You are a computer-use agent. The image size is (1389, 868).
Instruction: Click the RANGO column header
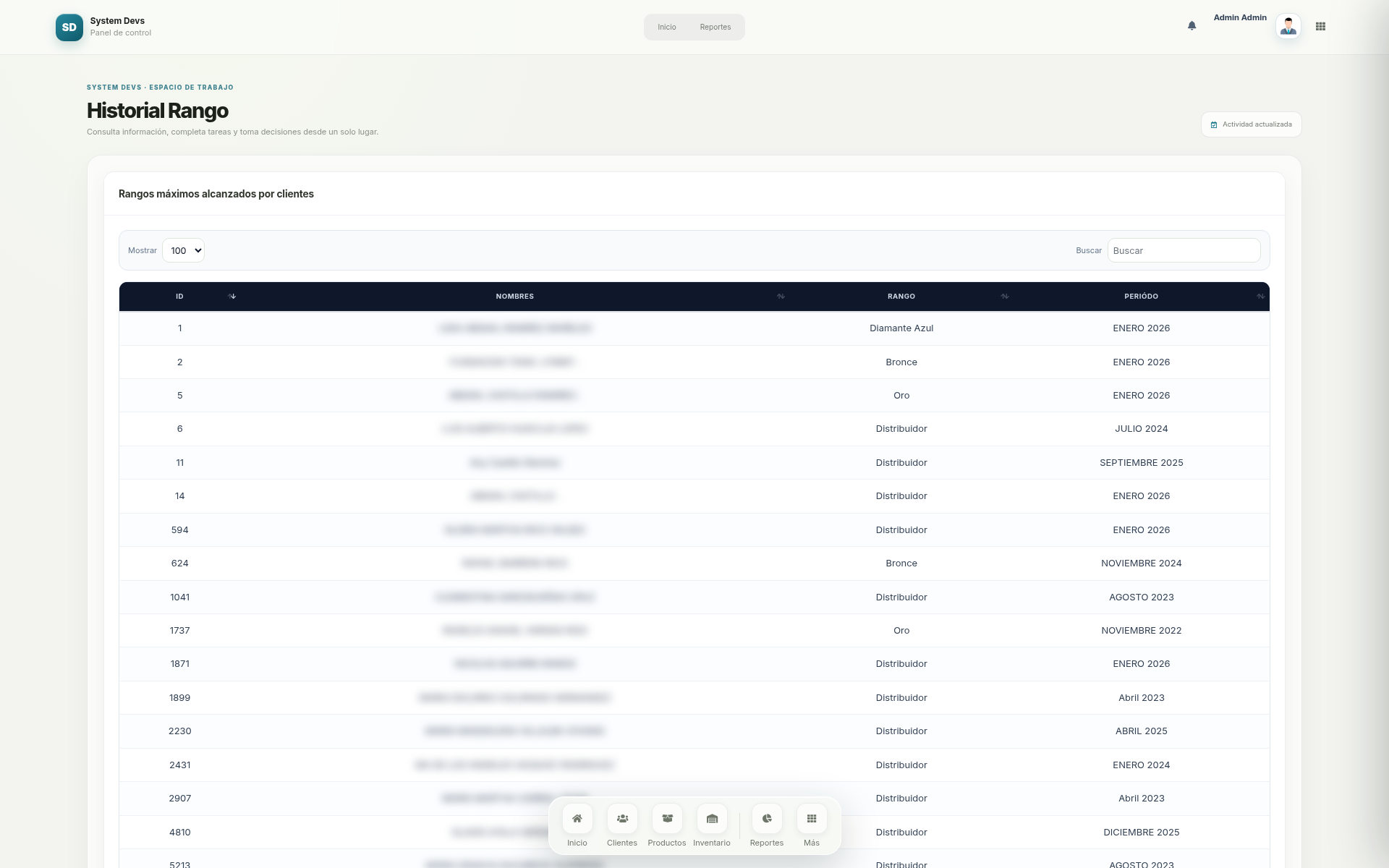coord(901,297)
